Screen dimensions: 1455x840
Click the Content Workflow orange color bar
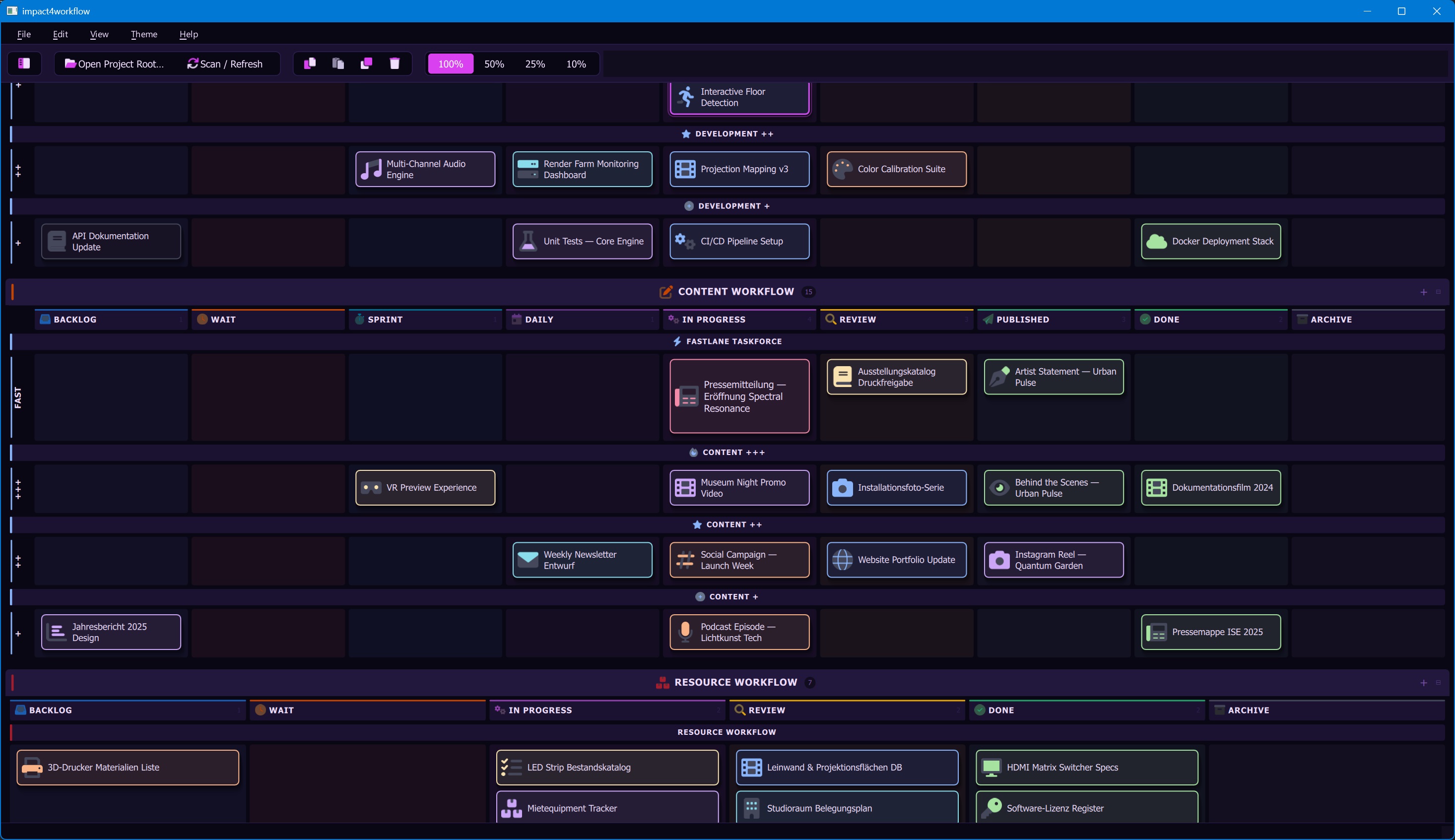[13, 292]
